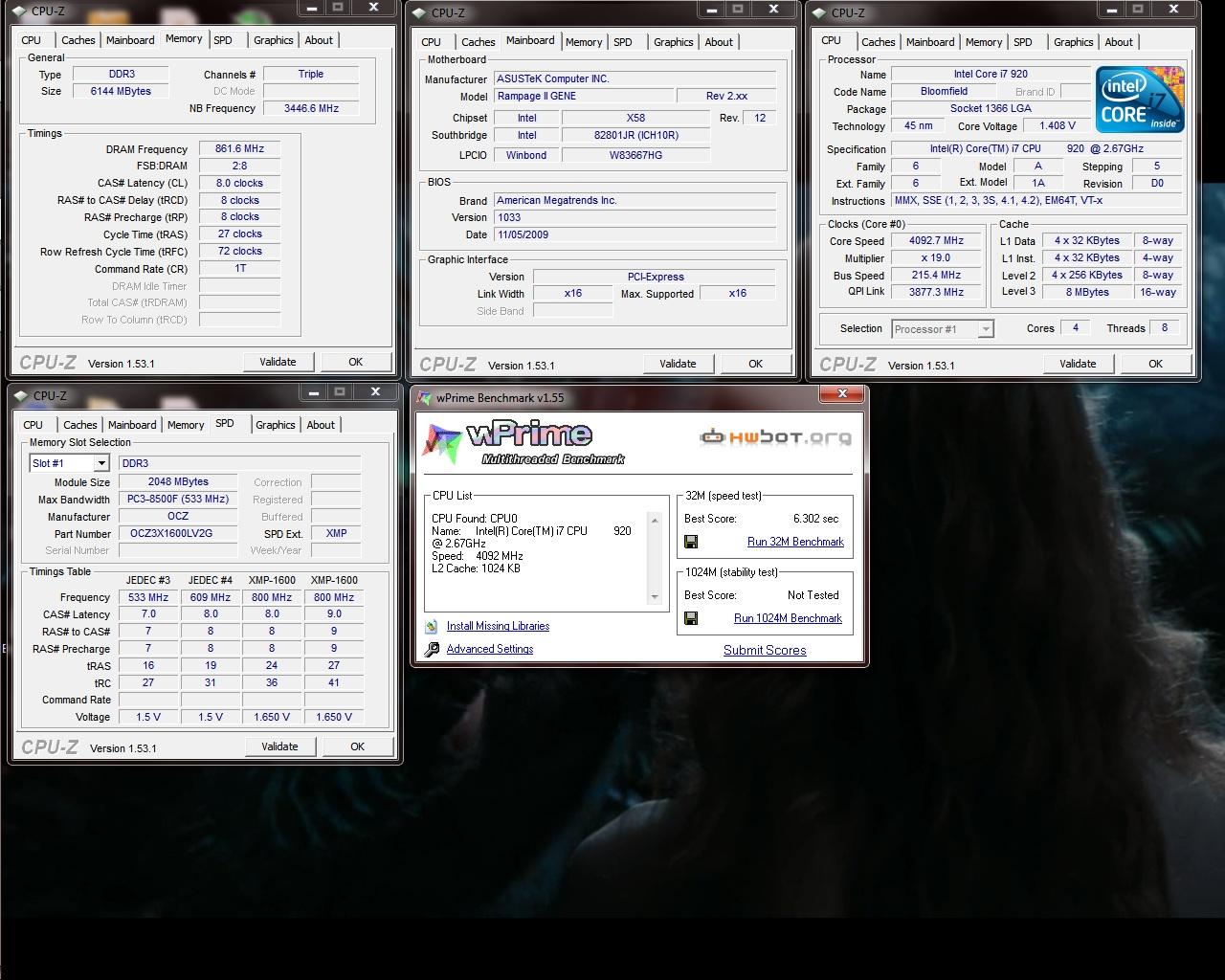Select About tab in CPU window

click(x=1119, y=42)
